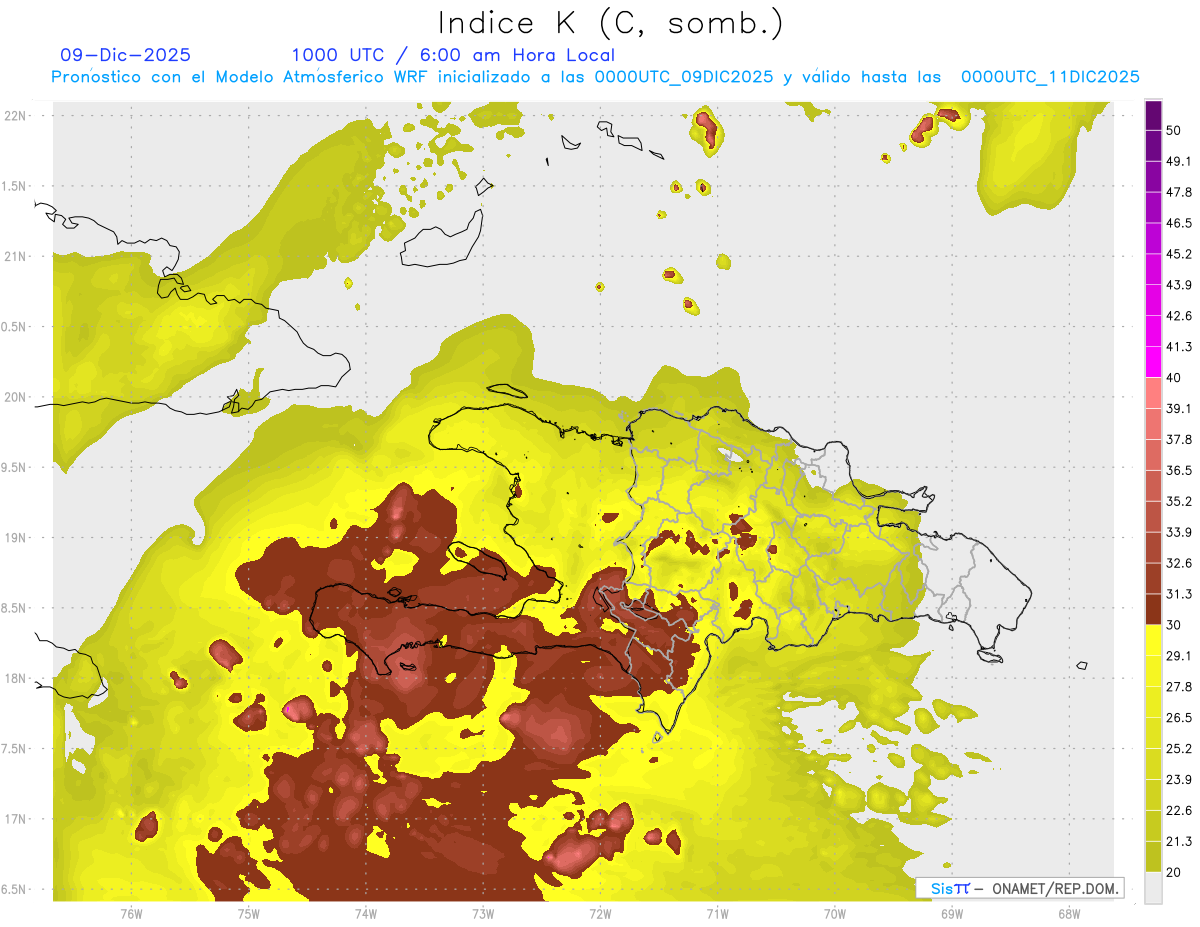The height and width of the screenshot is (927, 1200).
Task: Select the 75W longitude label
Action: 248,914
